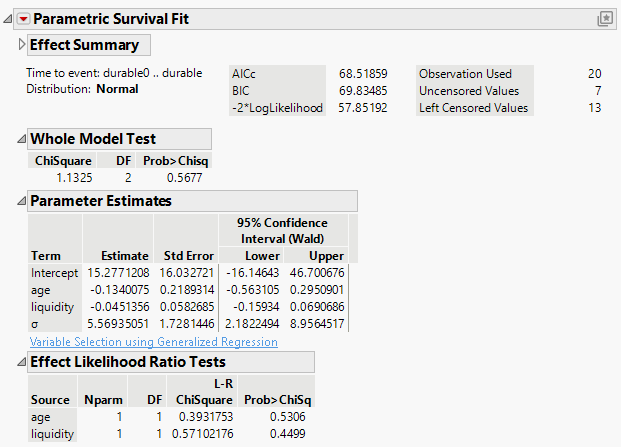Click the Distribution Normal text
This screenshot has width=621, height=447.
pyautogui.click(x=82, y=89)
